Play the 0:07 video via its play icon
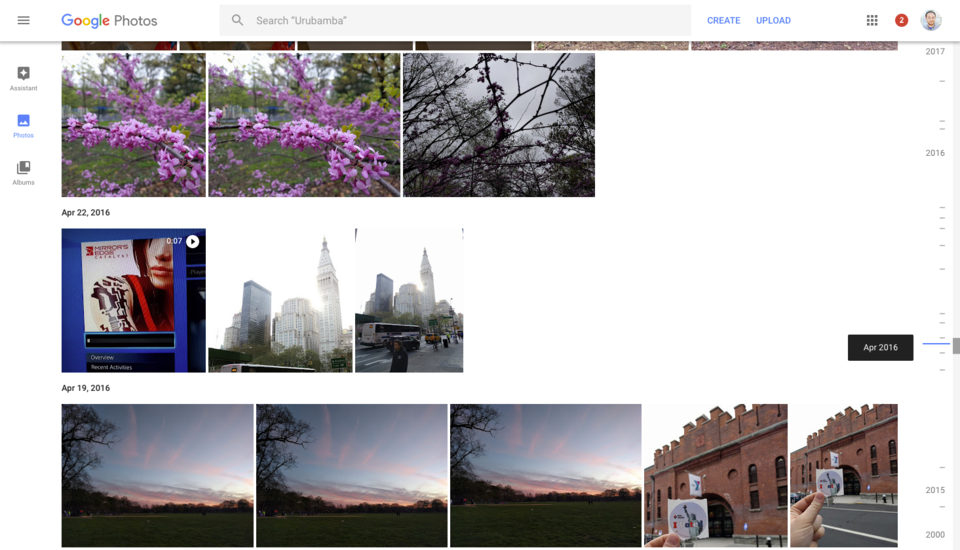The width and height of the screenshot is (960, 550). pyautogui.click(x=193, y=241)
